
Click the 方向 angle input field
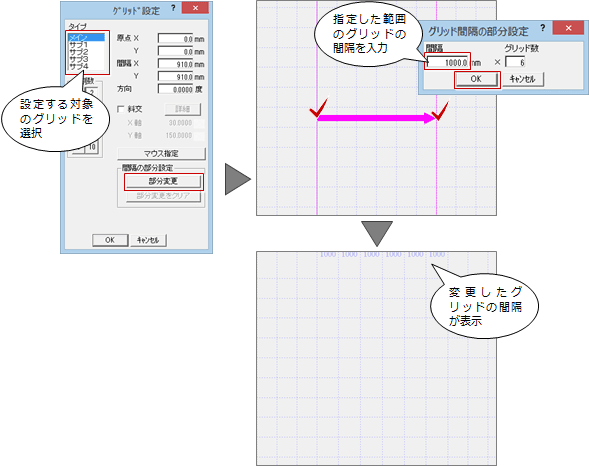pos(175,89)
